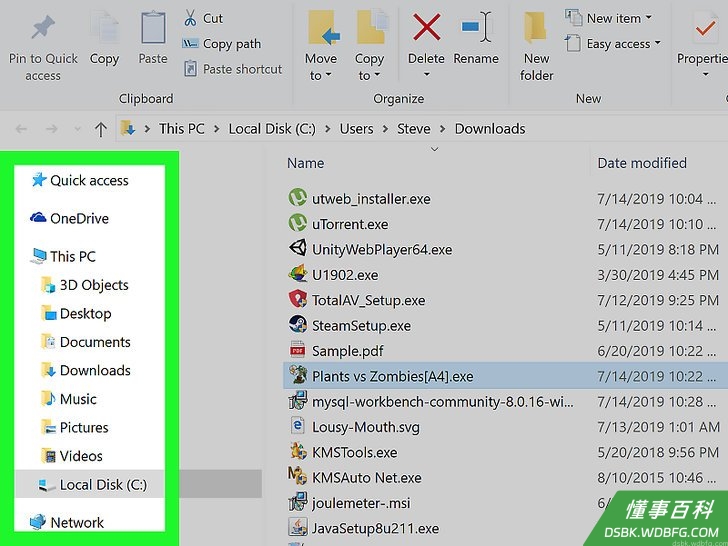Sort by Date modified column header
This screenshot has width=728, height=546.
(x=642, y=163)
